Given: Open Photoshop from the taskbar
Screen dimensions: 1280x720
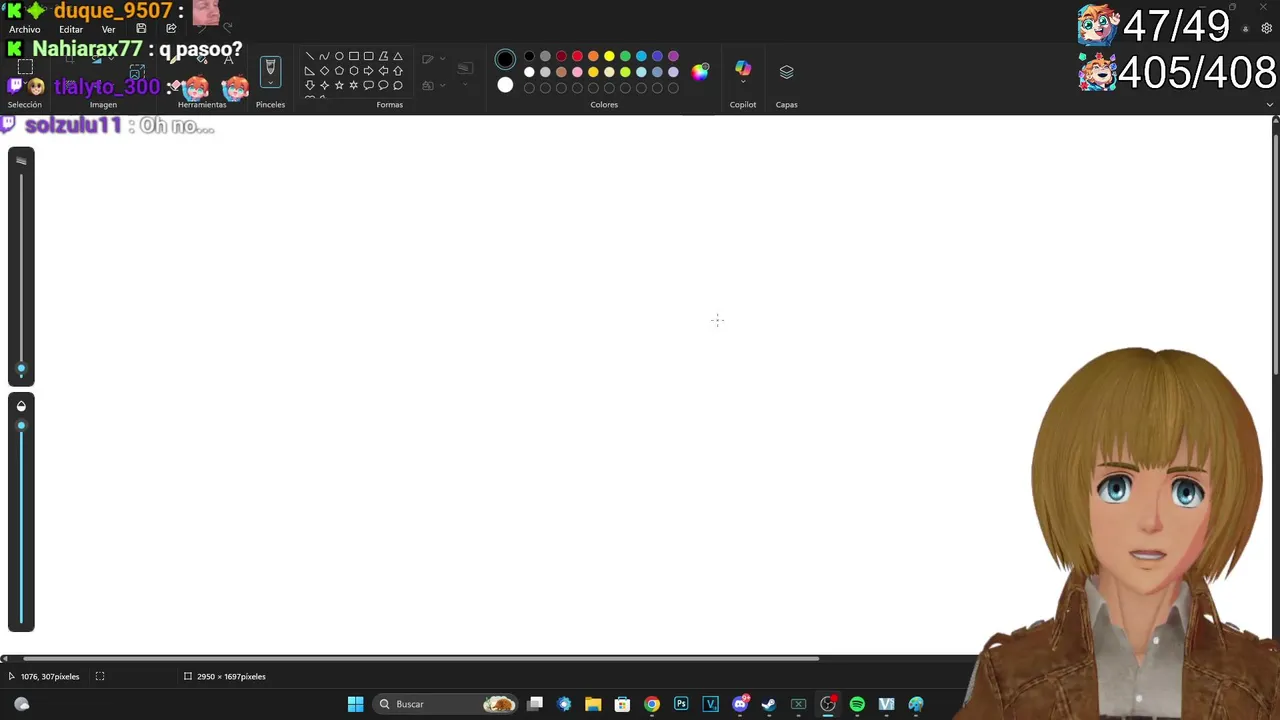Looking at the screenshot, I should tap(681, 704).
